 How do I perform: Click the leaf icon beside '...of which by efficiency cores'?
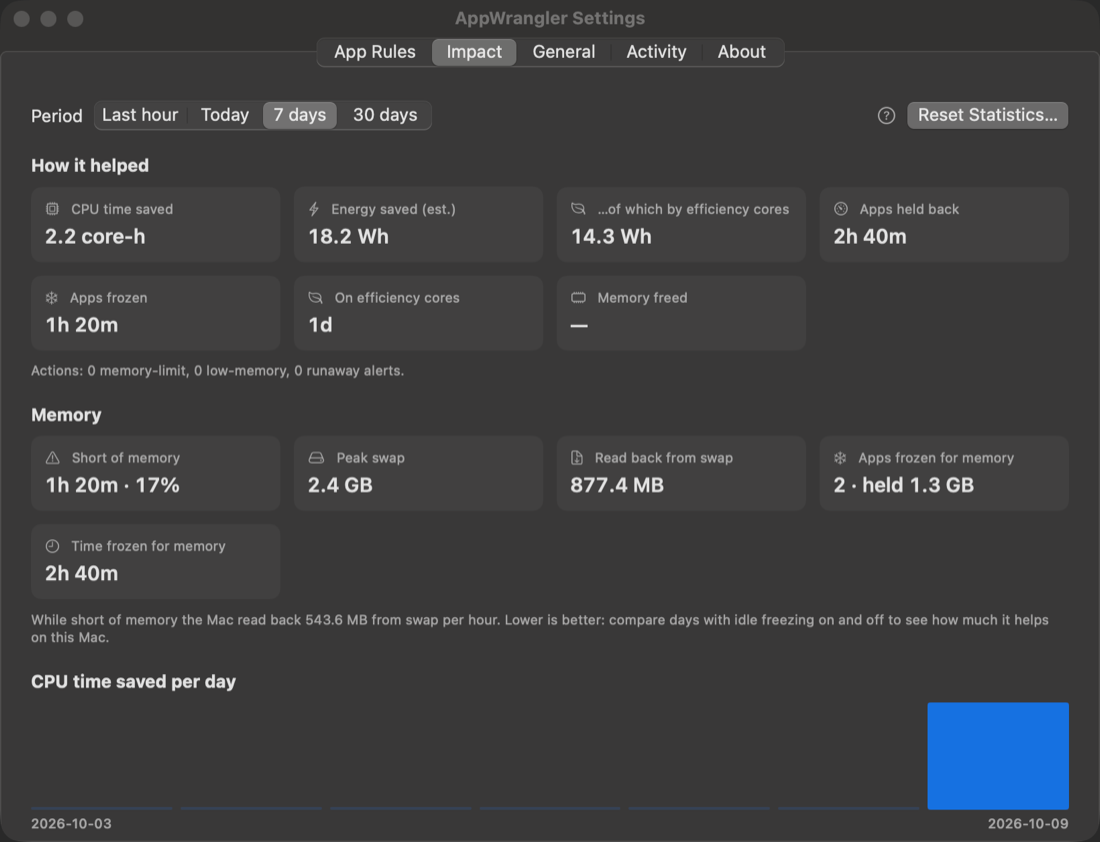[578, 209]
